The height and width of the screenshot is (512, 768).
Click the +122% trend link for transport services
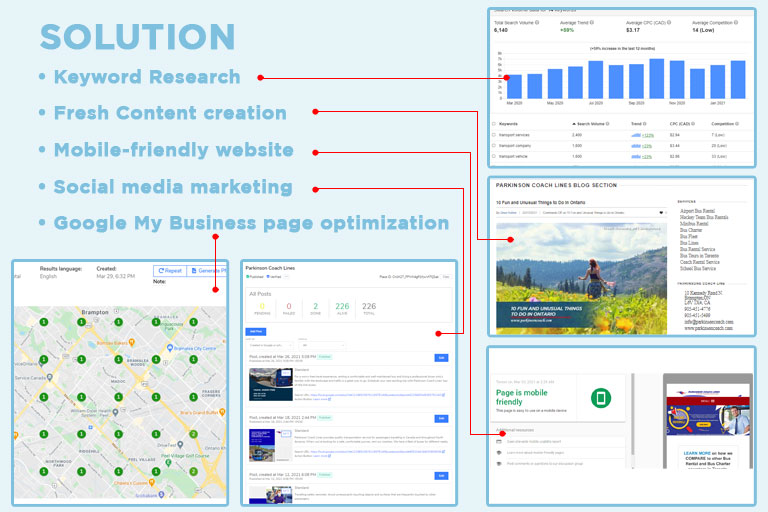tap(648, 135)
